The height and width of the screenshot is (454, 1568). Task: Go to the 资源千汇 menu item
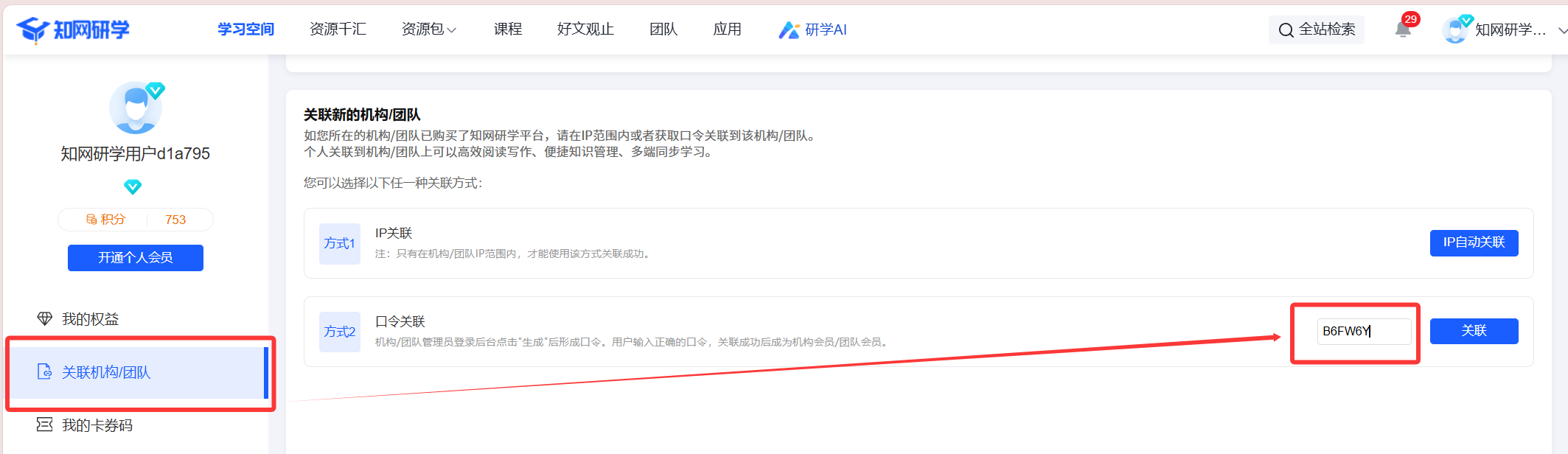(x=338, y=29)
